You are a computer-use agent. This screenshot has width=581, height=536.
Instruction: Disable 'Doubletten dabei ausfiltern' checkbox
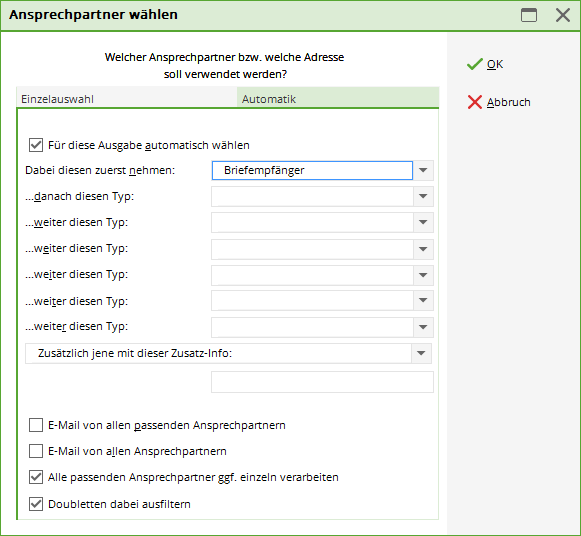[36, 504]
